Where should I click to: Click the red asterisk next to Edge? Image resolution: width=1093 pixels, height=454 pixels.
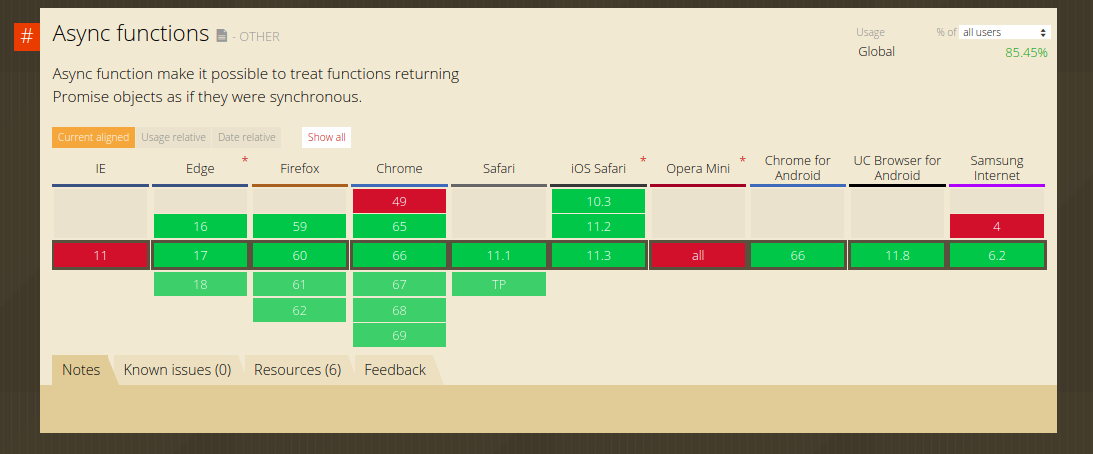245,160
